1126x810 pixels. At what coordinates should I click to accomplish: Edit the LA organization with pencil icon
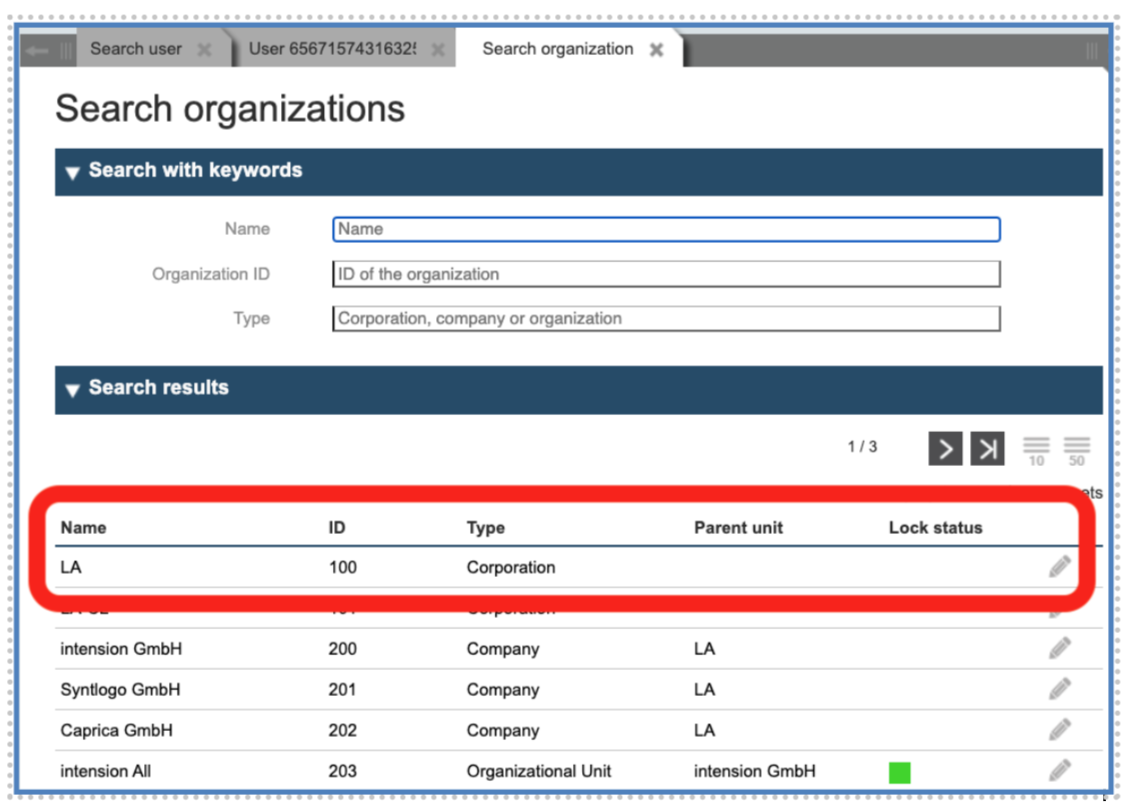coord(1059,567)
